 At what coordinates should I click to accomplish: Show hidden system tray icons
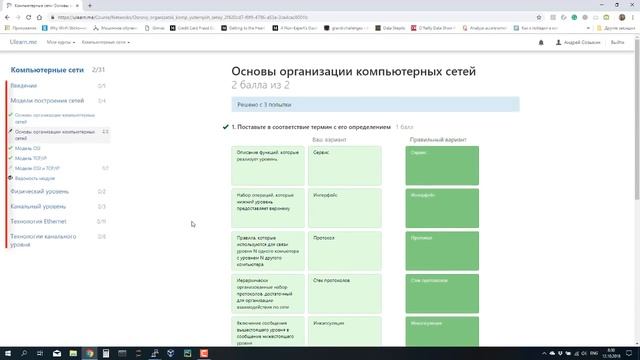(544, 353)
